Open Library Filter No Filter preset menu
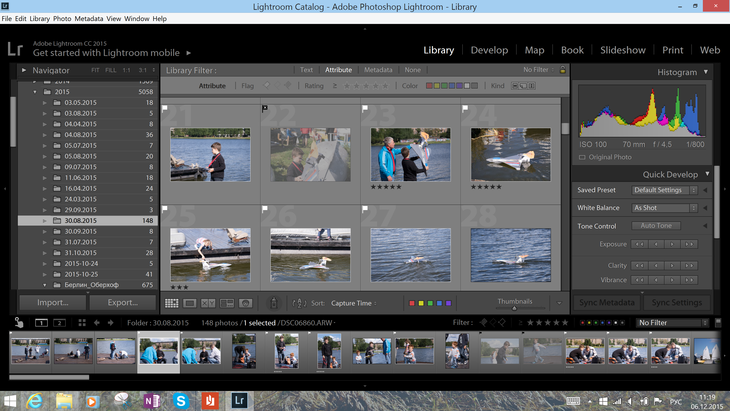 click(x=538, y=70)
